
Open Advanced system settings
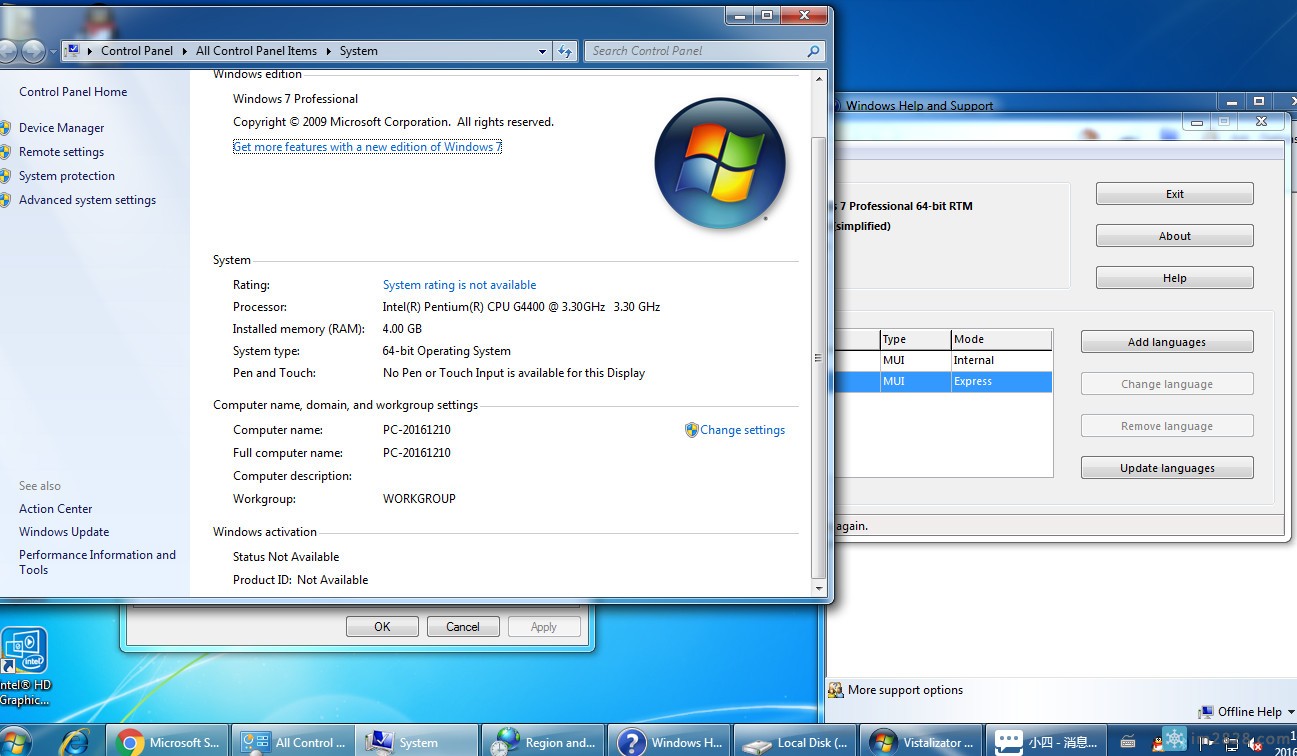(87, 200)
